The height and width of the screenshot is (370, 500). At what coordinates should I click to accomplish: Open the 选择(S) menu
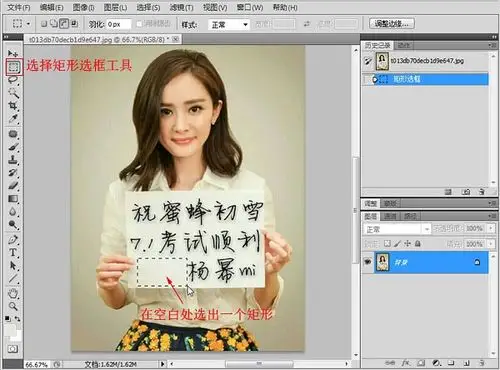(x=148, y=7)
